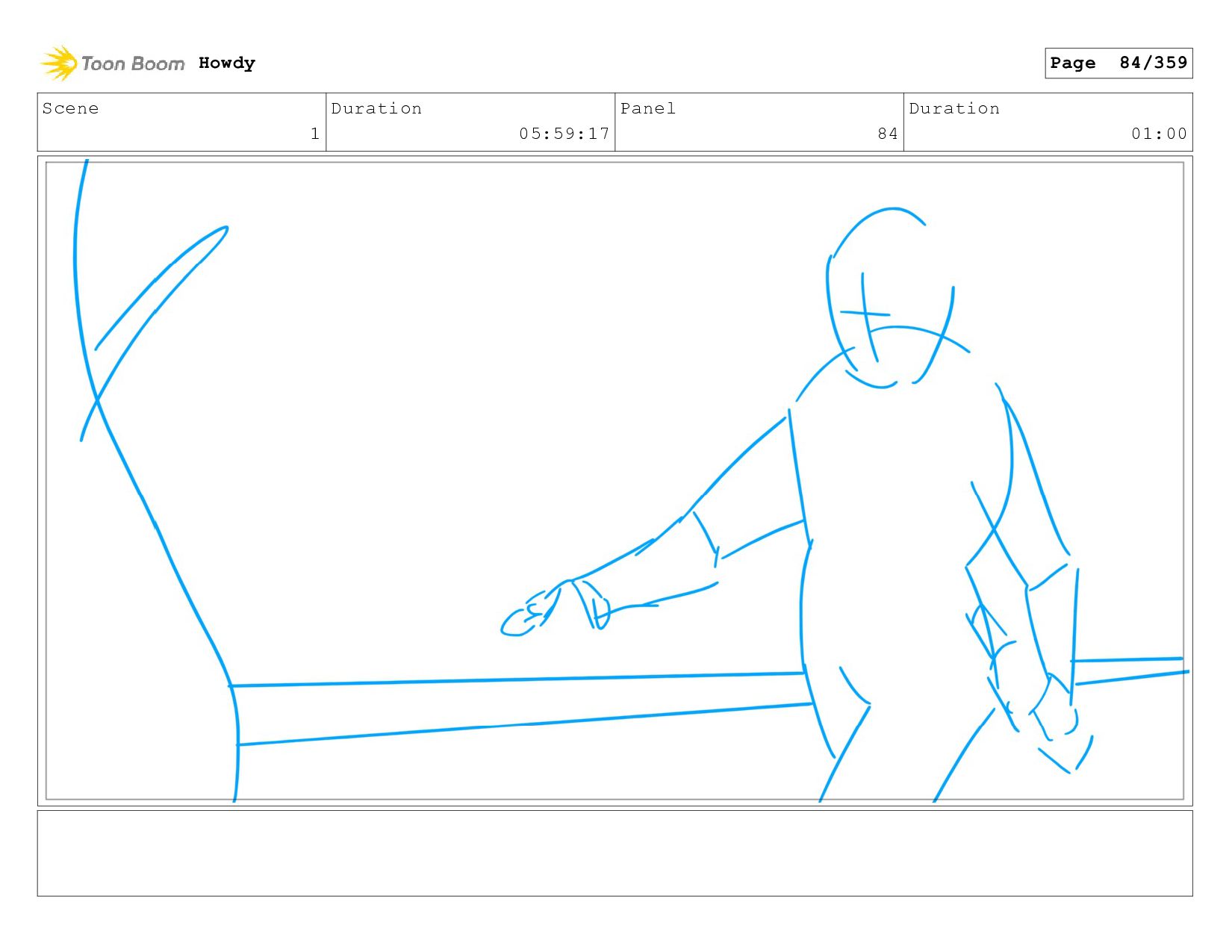Click the 'Panel' header label

pos(648,108)
